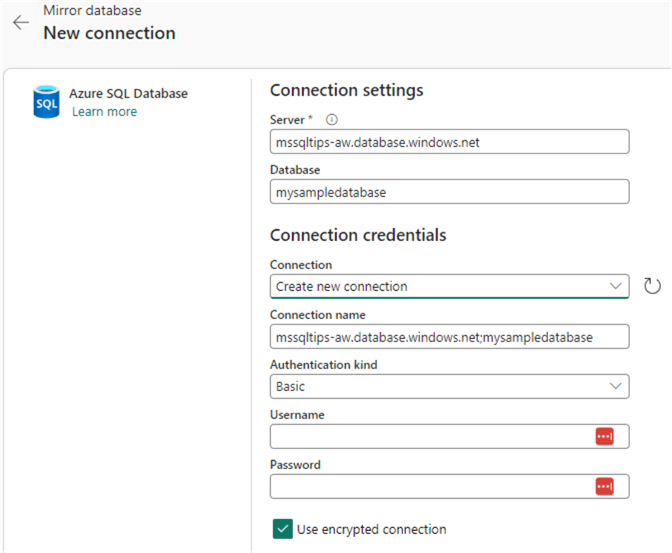Click the info icon next to Server
The width and height of the screenshot is (672, 553).
pyautogui.click(x=332, y=119)
